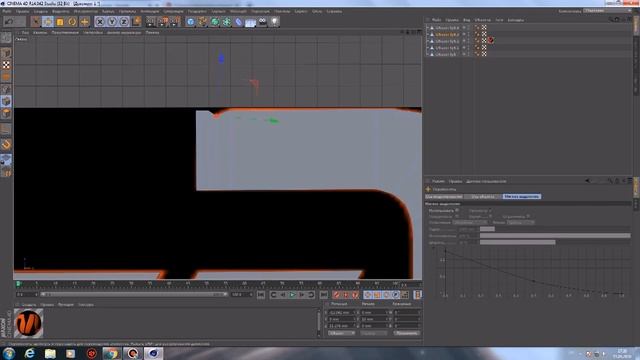Open the Object dropdown in Coordinates Manager
Screen dimensions: 640x360
point(341,333)
